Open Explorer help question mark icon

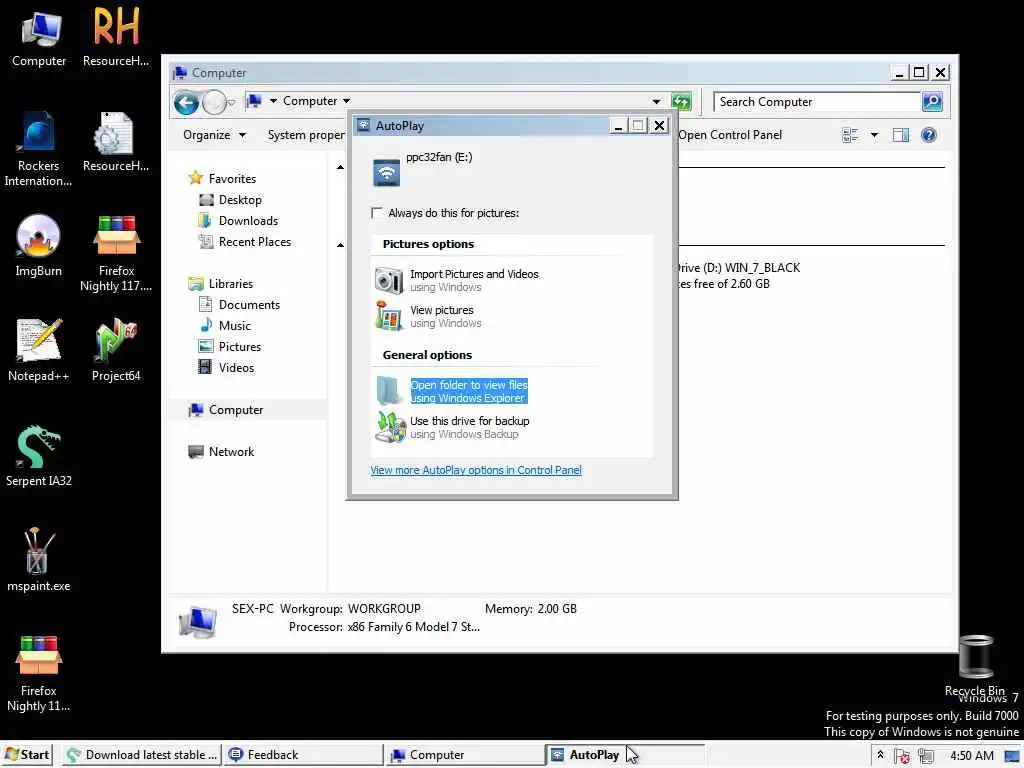pyautogui.click(x=929, y=135)
